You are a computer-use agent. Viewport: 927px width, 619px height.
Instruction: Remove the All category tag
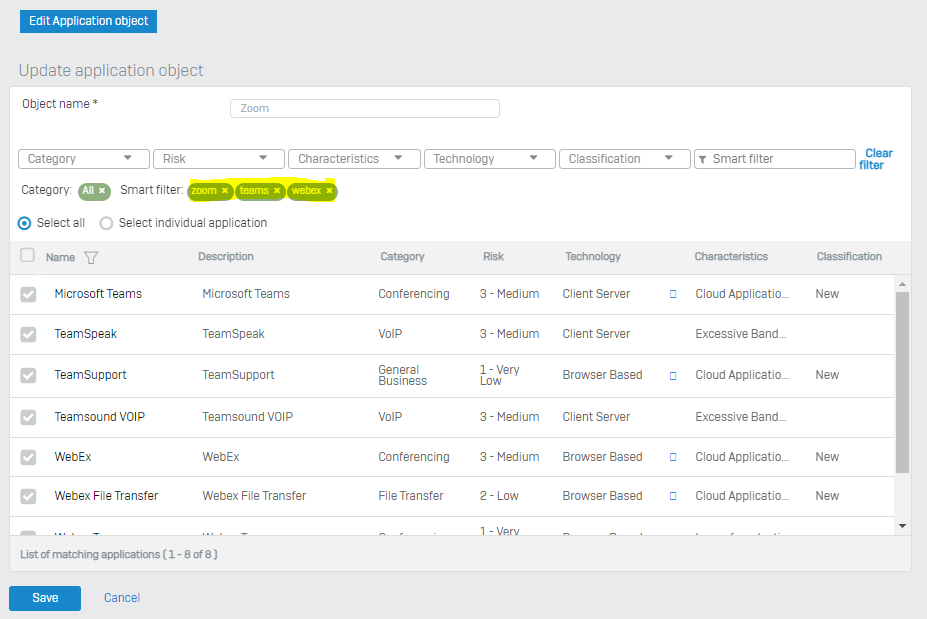102,190
